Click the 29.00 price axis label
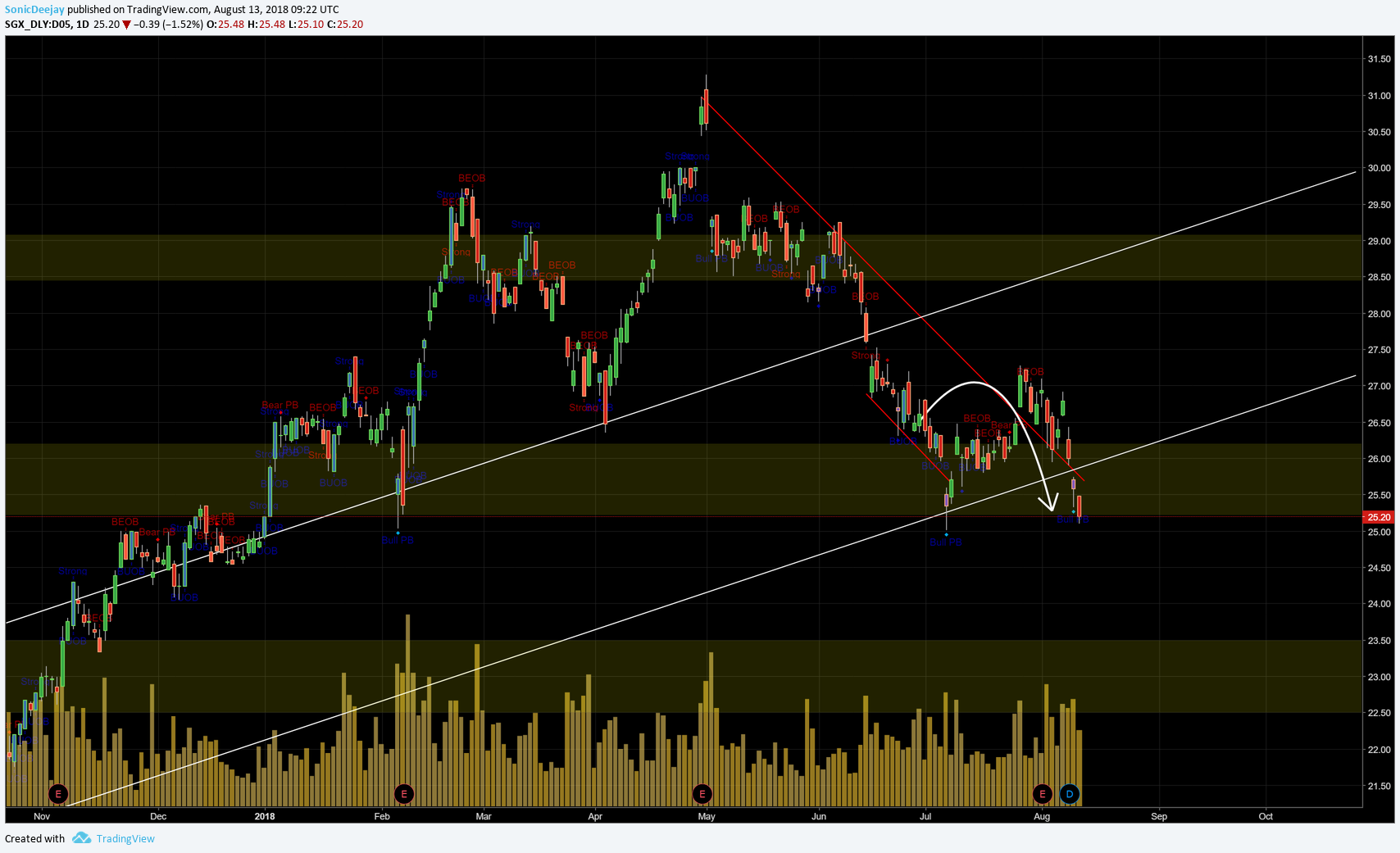Screen dimensions: 1400x853 coord(1379,241)
